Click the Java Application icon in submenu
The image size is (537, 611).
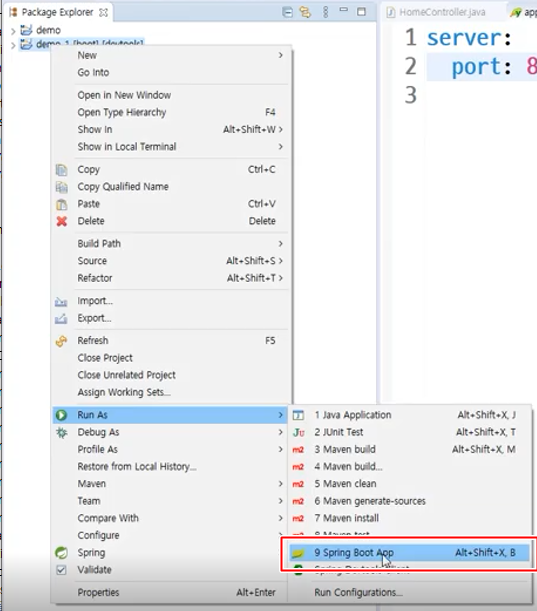pyautogui.click(x=298, y=415)
